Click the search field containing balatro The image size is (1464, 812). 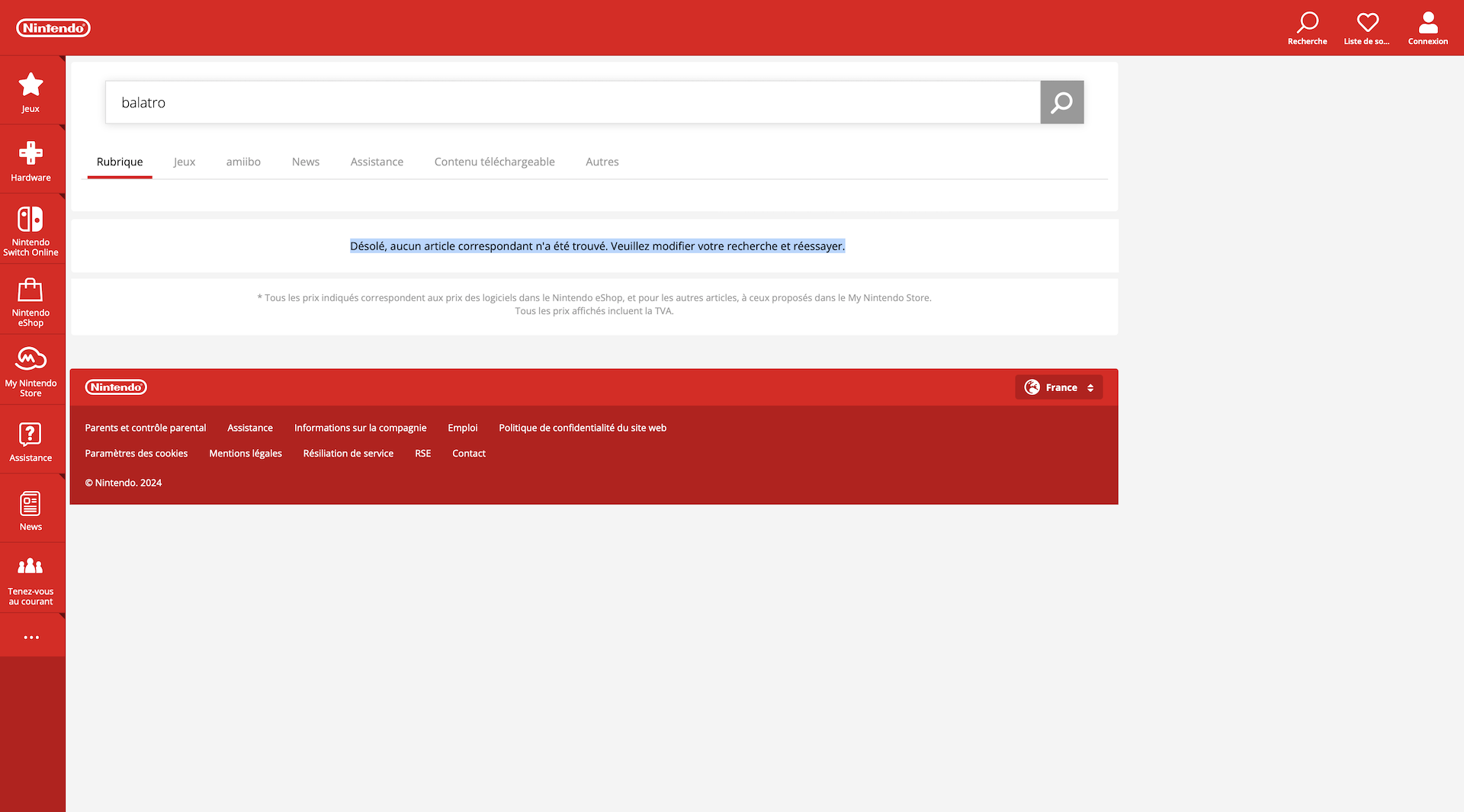(573, 102)
